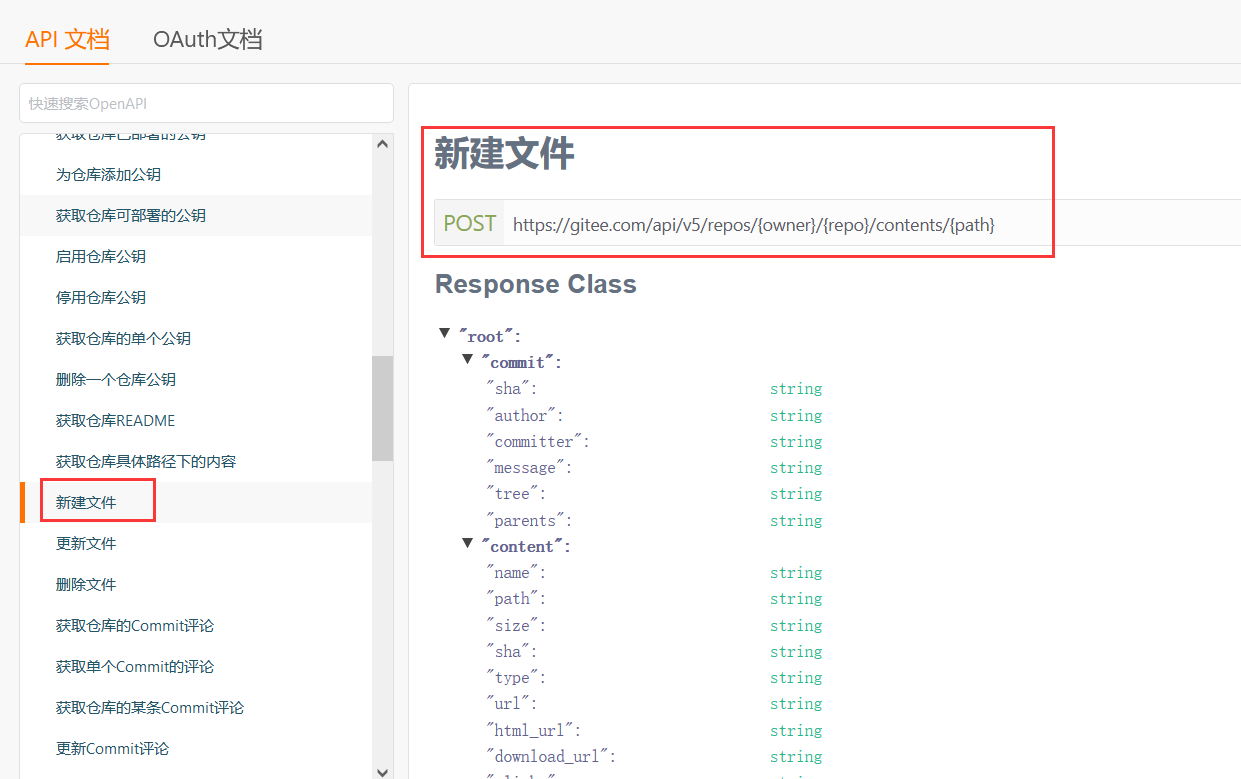This screenshot has height=779, width=1241.
Task: Select 启用仓库公钥 in the sidebar
Action: tap(101, 256)
